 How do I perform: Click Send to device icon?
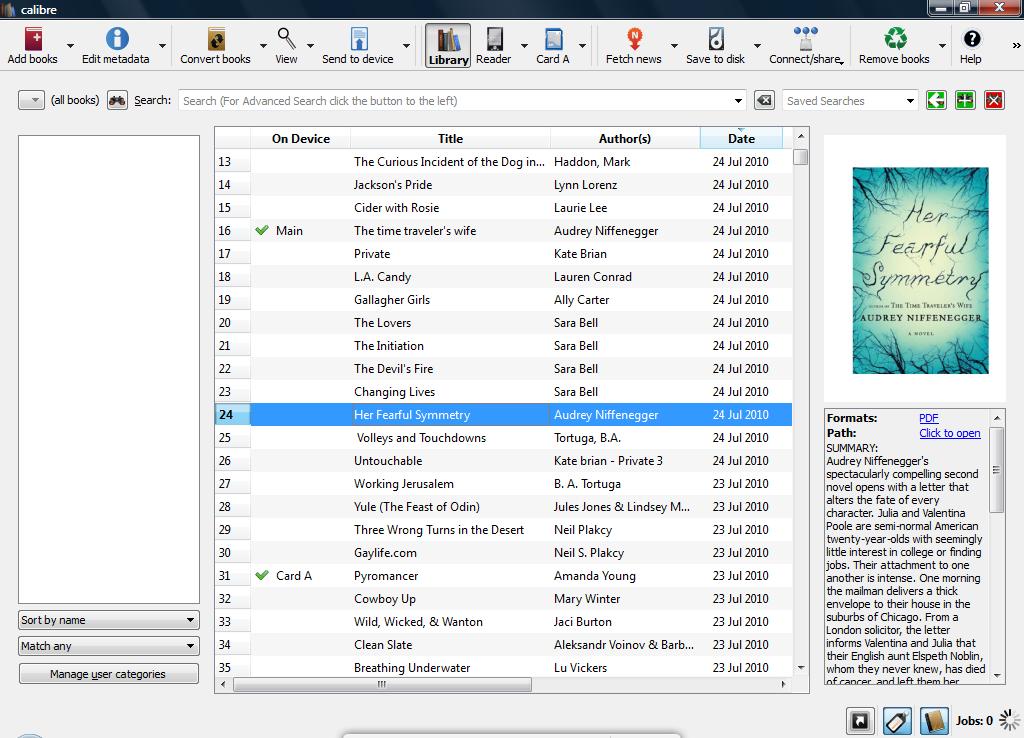coord(359,39)
